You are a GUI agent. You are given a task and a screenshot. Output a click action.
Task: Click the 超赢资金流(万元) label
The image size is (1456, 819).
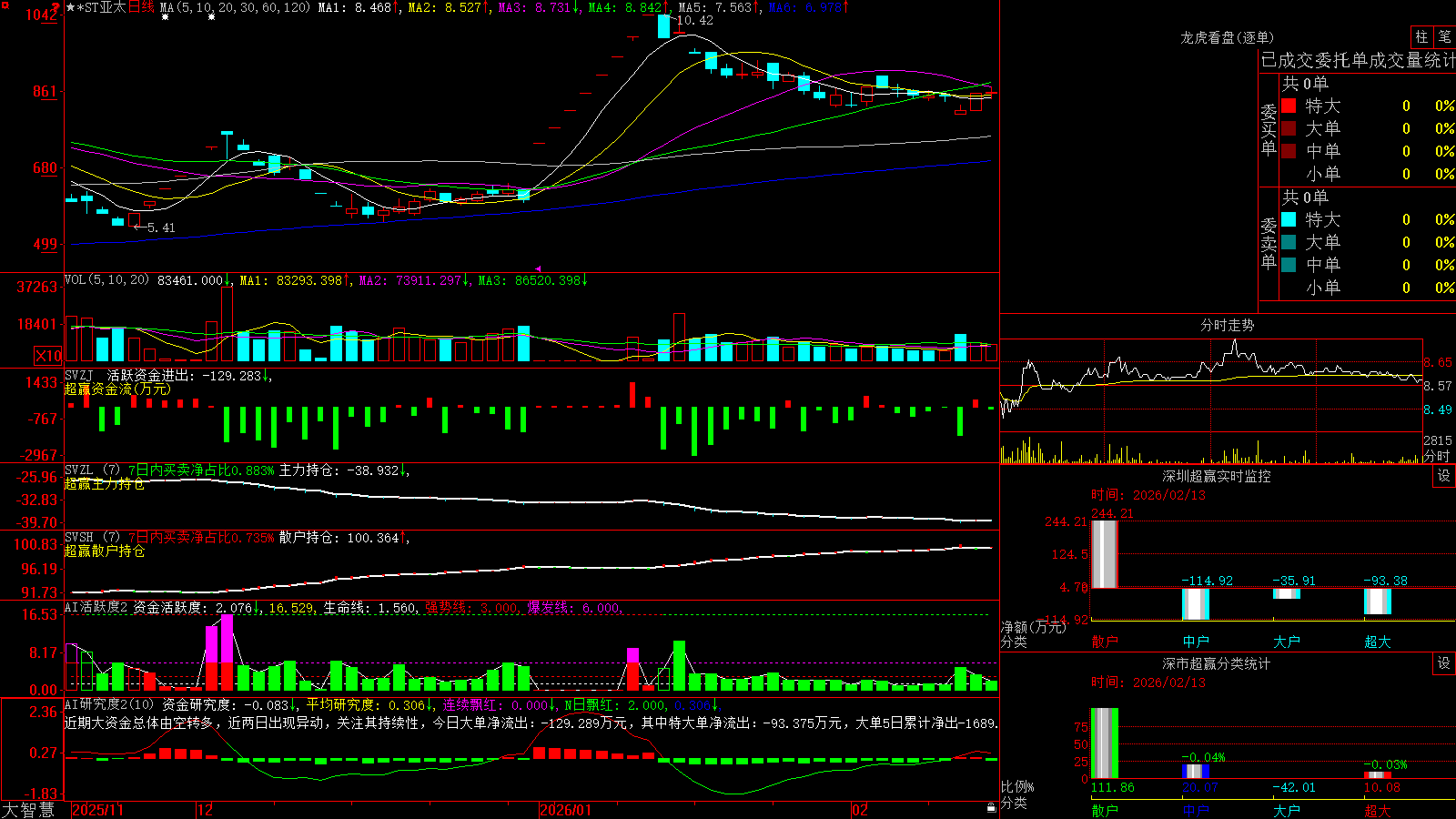[x=117, y=389]
